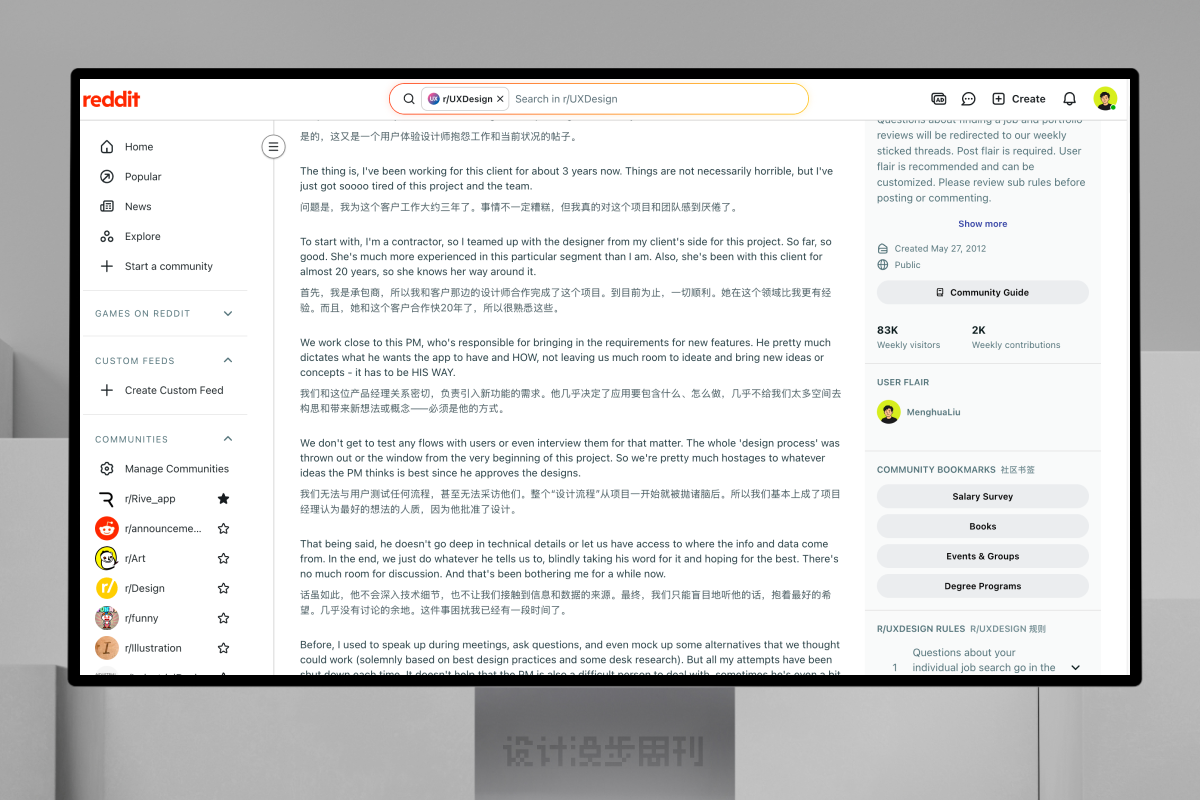The height and width of the screenshot is (800, 1200).
Task: Click the r/Design yellow icon
Action: (x=107, y=589)
